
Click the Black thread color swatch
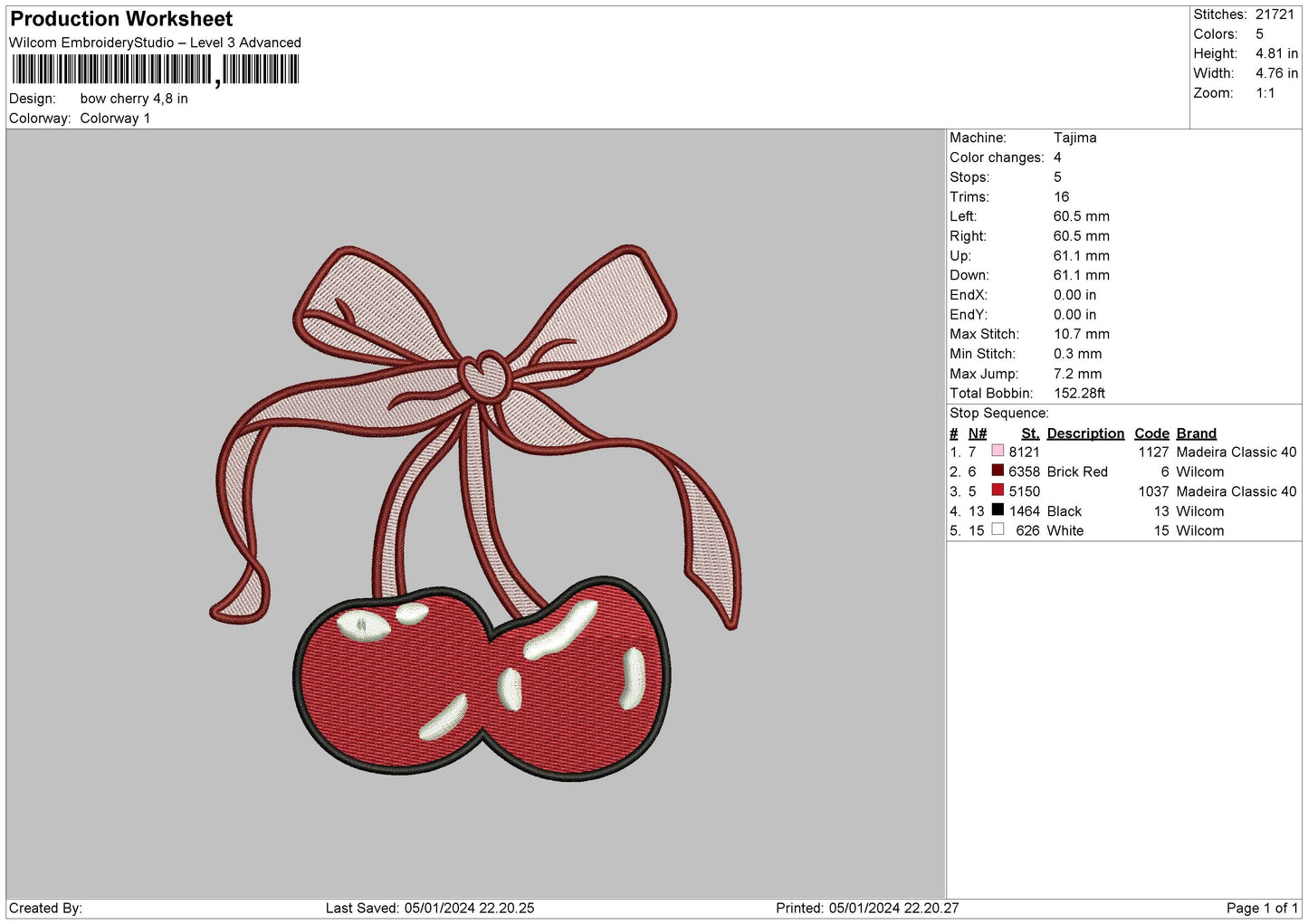[998, 510]
